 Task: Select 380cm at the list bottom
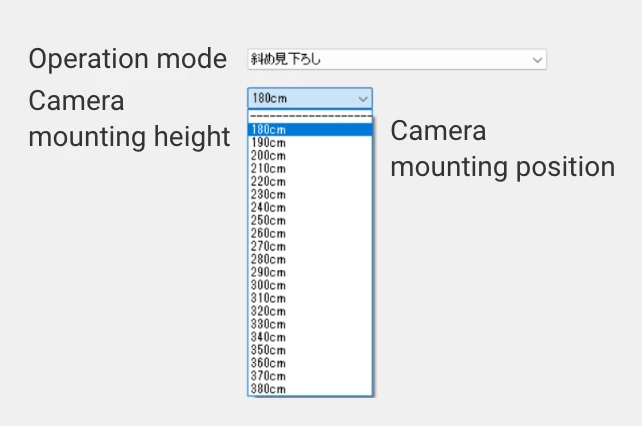310,389
